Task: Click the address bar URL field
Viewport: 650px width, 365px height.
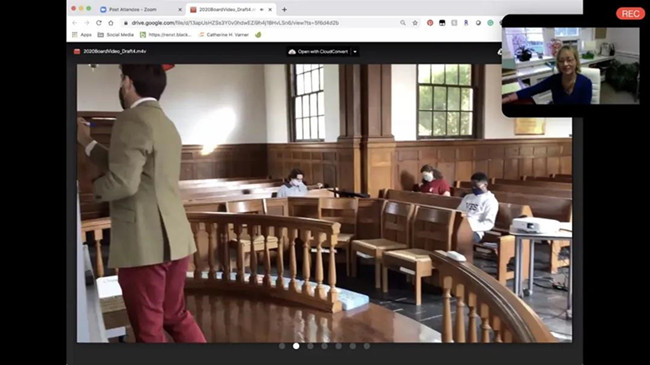Action: (x=257, y=23)
